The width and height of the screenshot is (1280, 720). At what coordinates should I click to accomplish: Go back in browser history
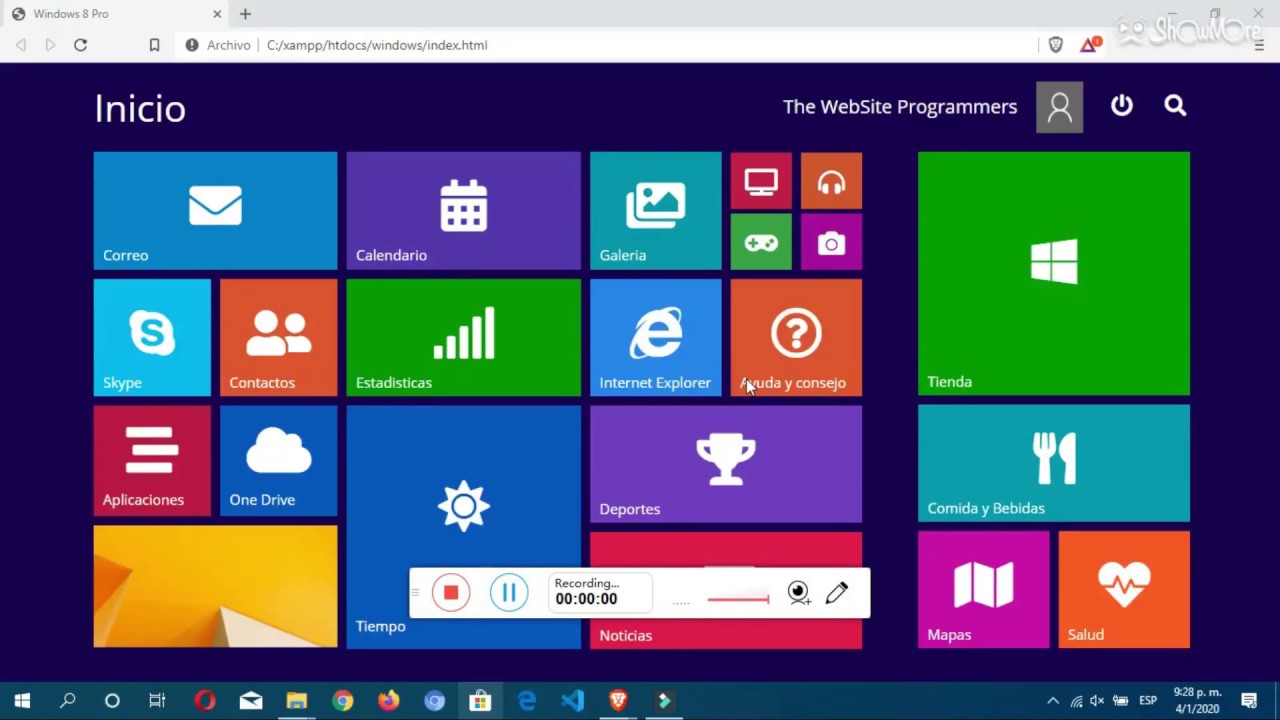tap(21, 45)
